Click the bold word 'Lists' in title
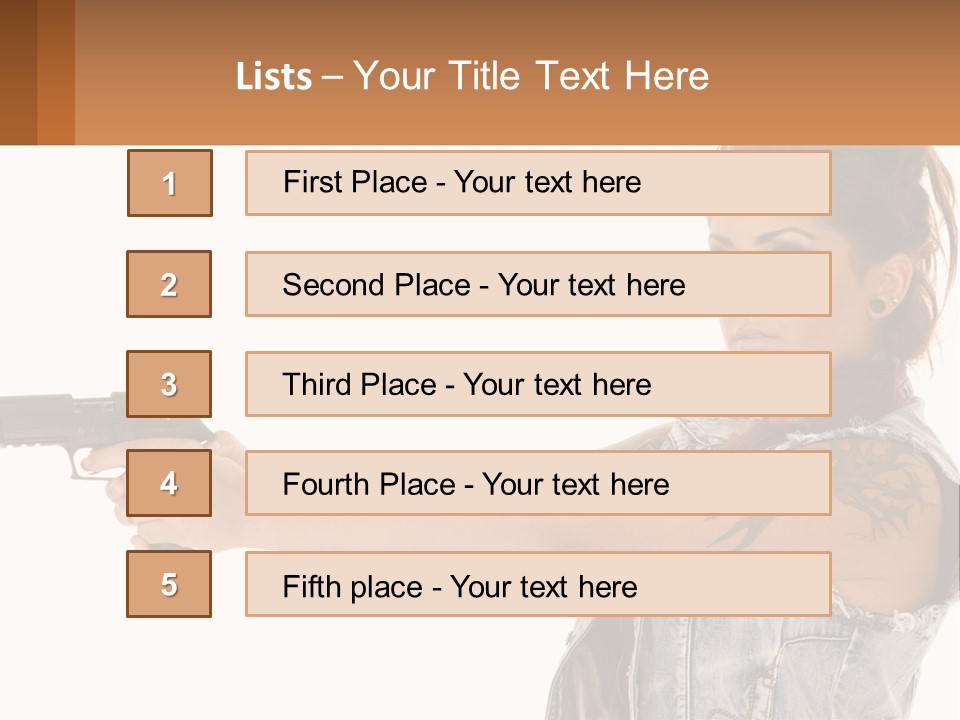Viewport: 960px width, 720px height. point(274,77)
